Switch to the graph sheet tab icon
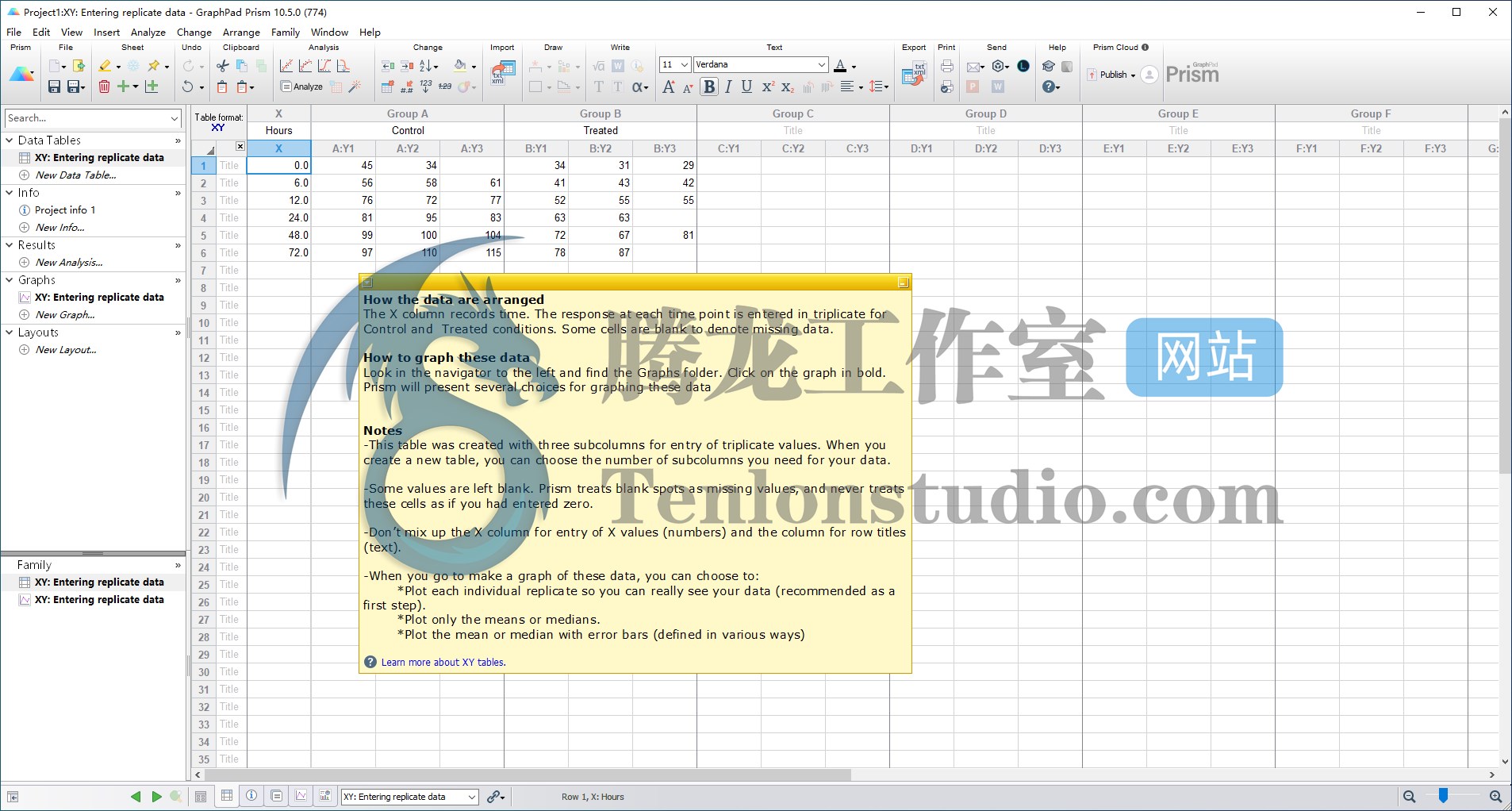 click(301, 796)
